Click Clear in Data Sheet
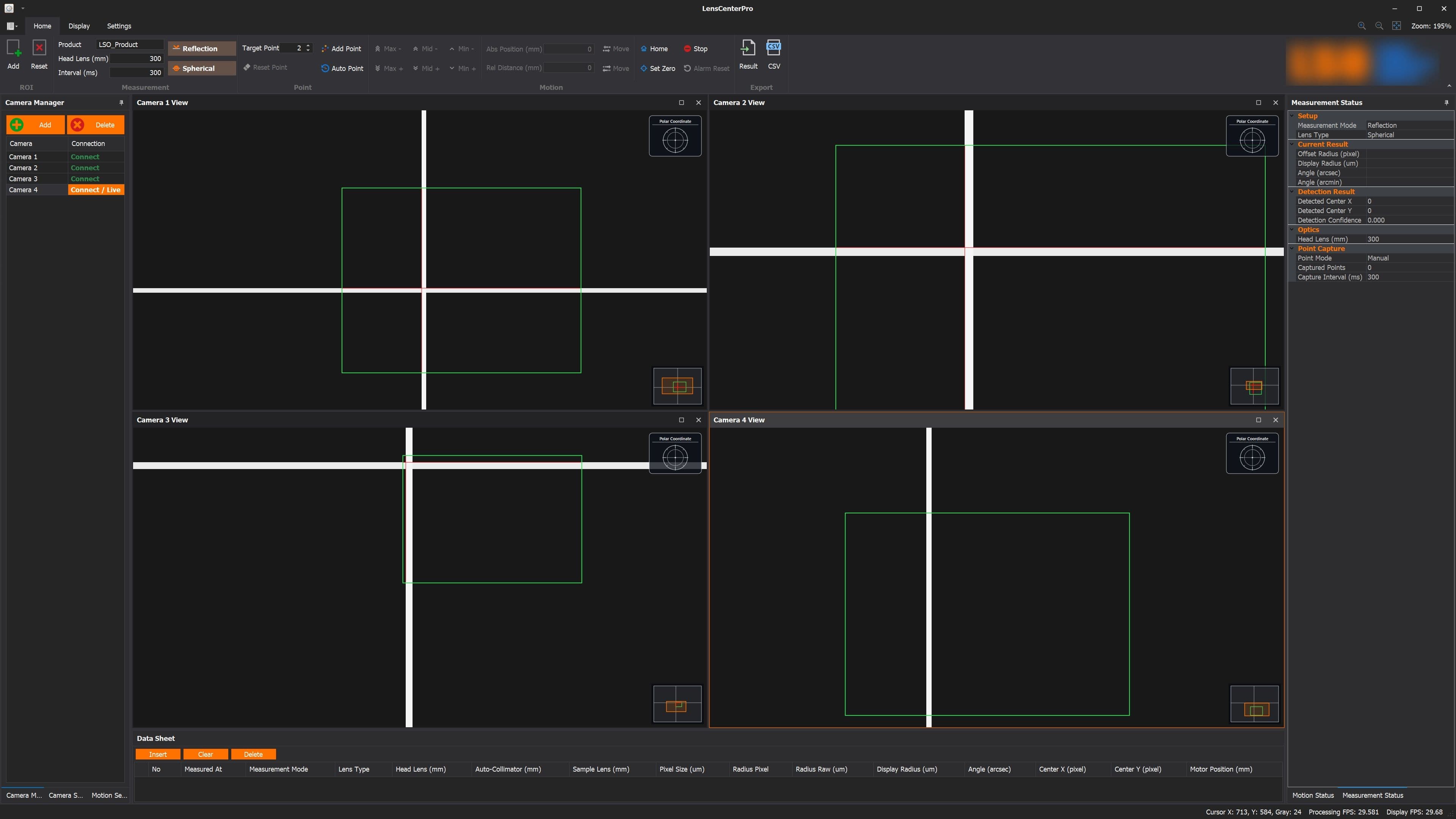1456x819 pixels. click(205, 754)
